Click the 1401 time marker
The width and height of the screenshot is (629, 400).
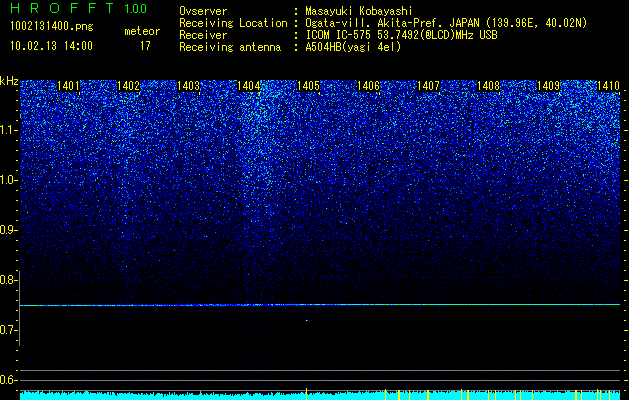69,85
